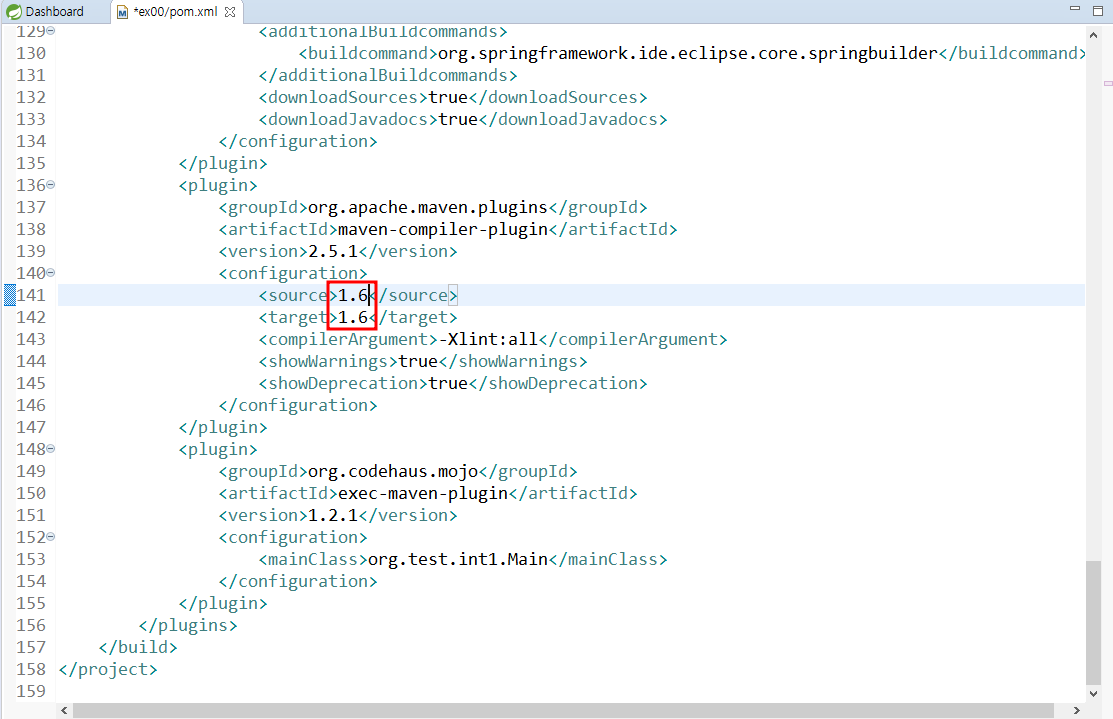Click org.apache.maven.plugins groupId text
Image resolution: width=1113 pixels, height=719 pixels.
click(x=428, y=207)
